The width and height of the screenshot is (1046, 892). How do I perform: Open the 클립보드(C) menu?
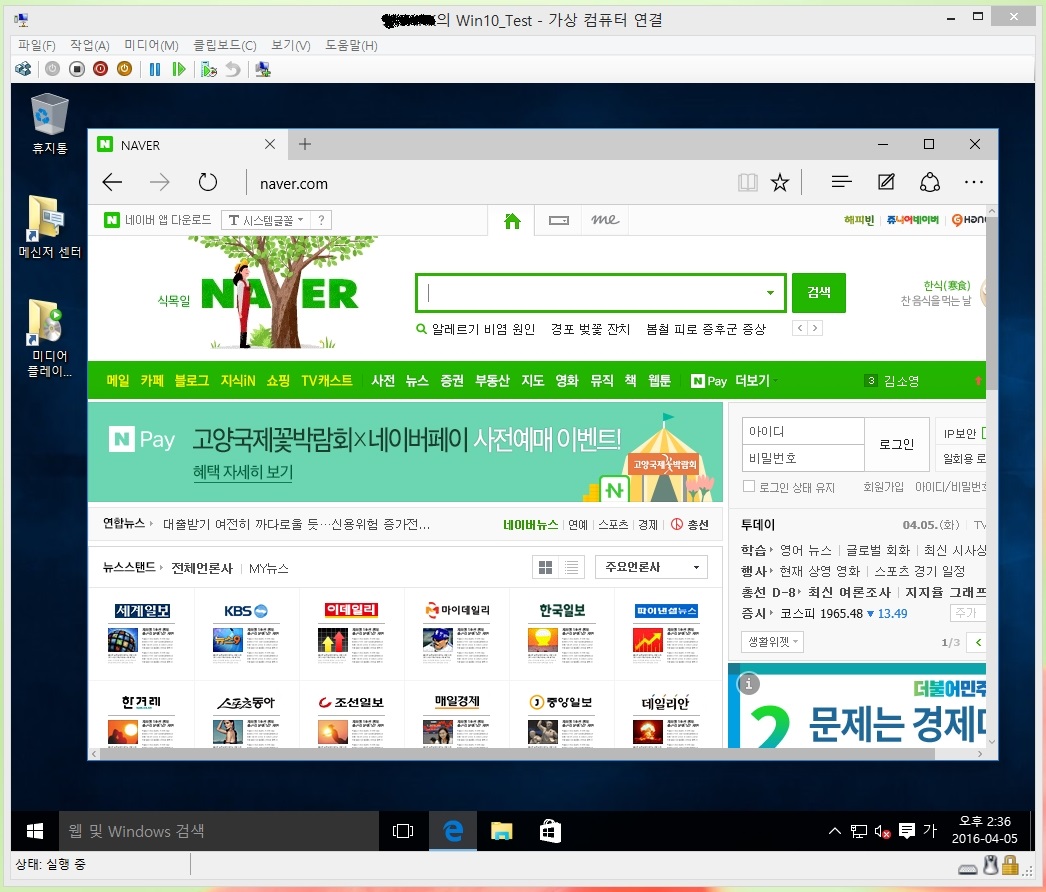click(x=224, y=45)
